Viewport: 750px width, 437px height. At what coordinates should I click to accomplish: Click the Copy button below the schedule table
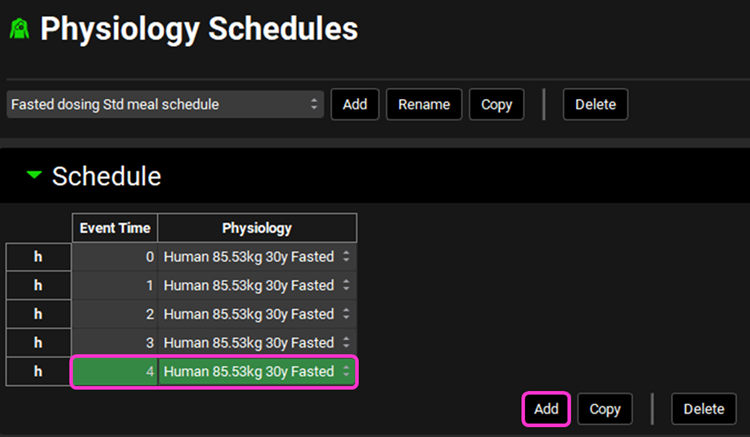(605, 409)
